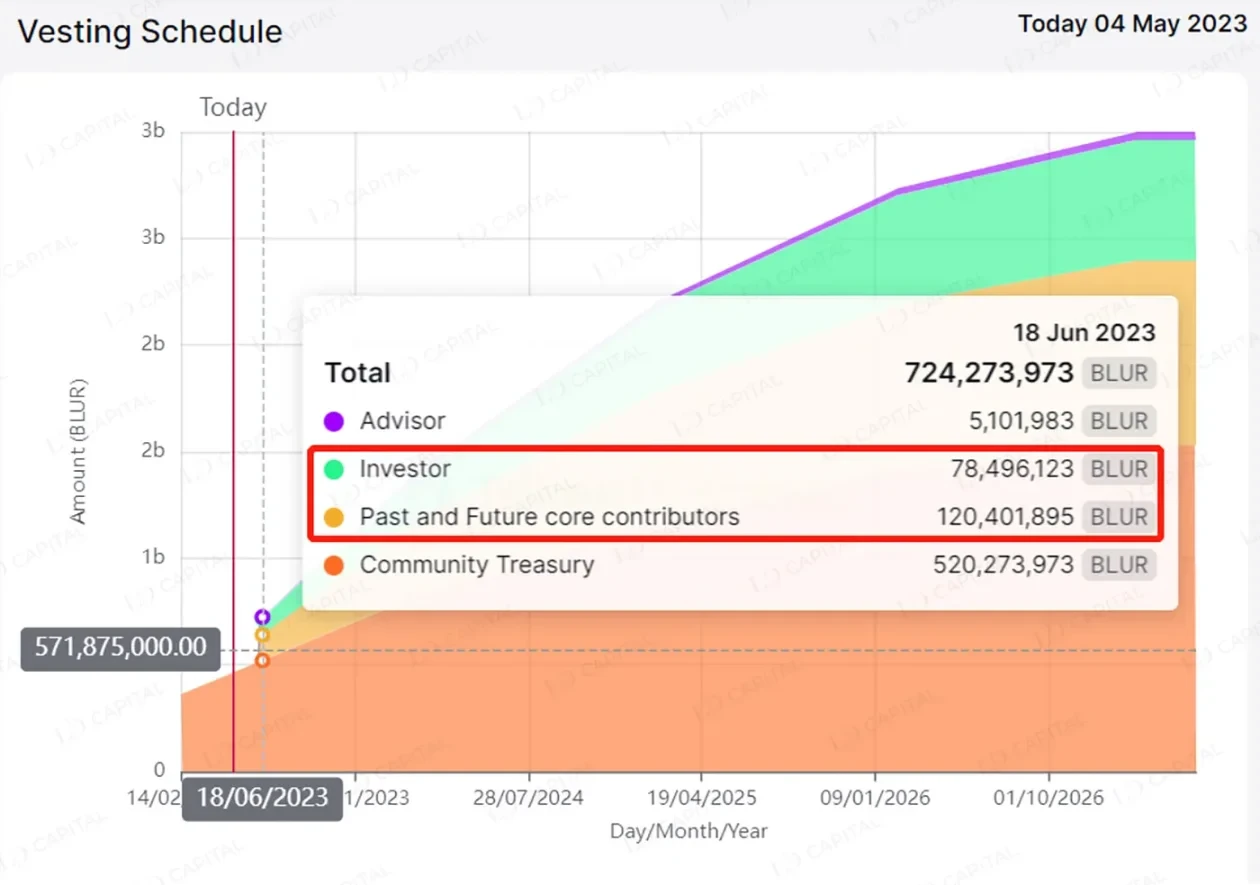
Task: Click the yellow data point marker on the chart
Action: (x=262, y=635)
